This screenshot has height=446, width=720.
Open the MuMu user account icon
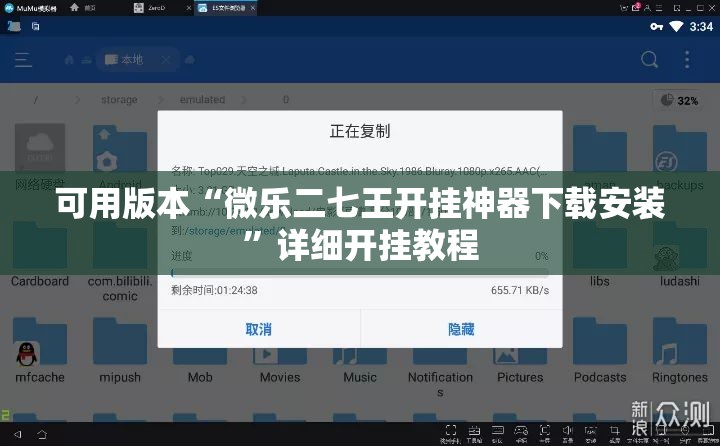(647, 7)
